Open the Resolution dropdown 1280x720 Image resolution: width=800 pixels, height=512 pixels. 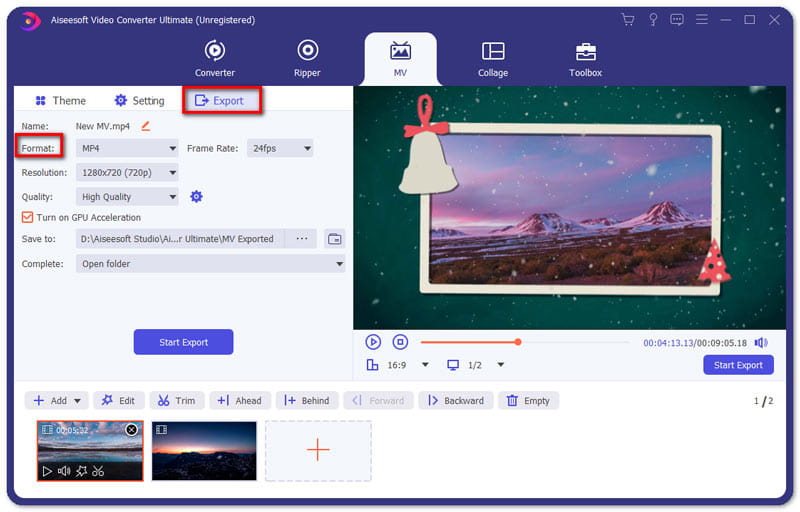coord(127,172)
